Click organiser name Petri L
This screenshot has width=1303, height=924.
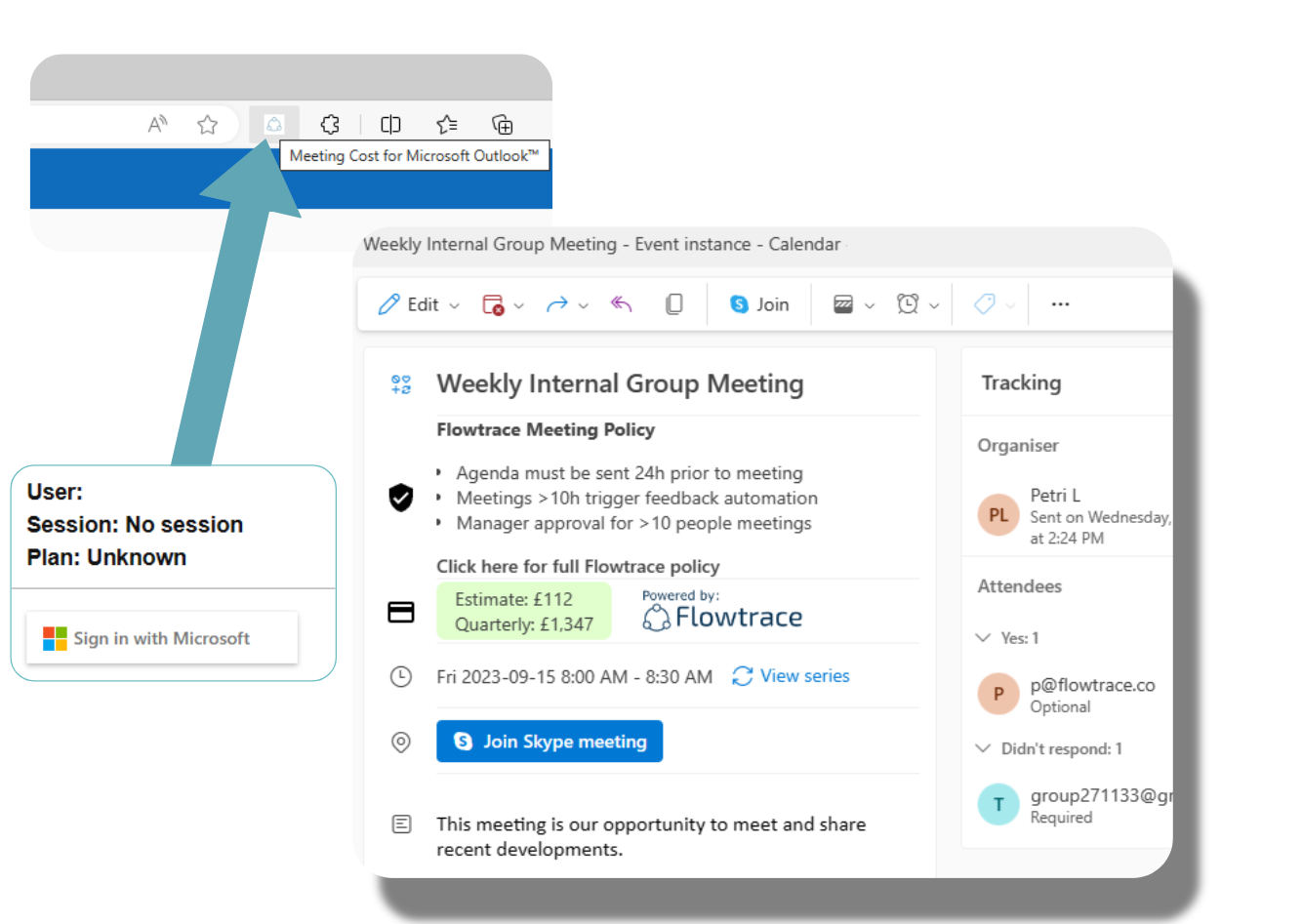[x=1055, y=495]
